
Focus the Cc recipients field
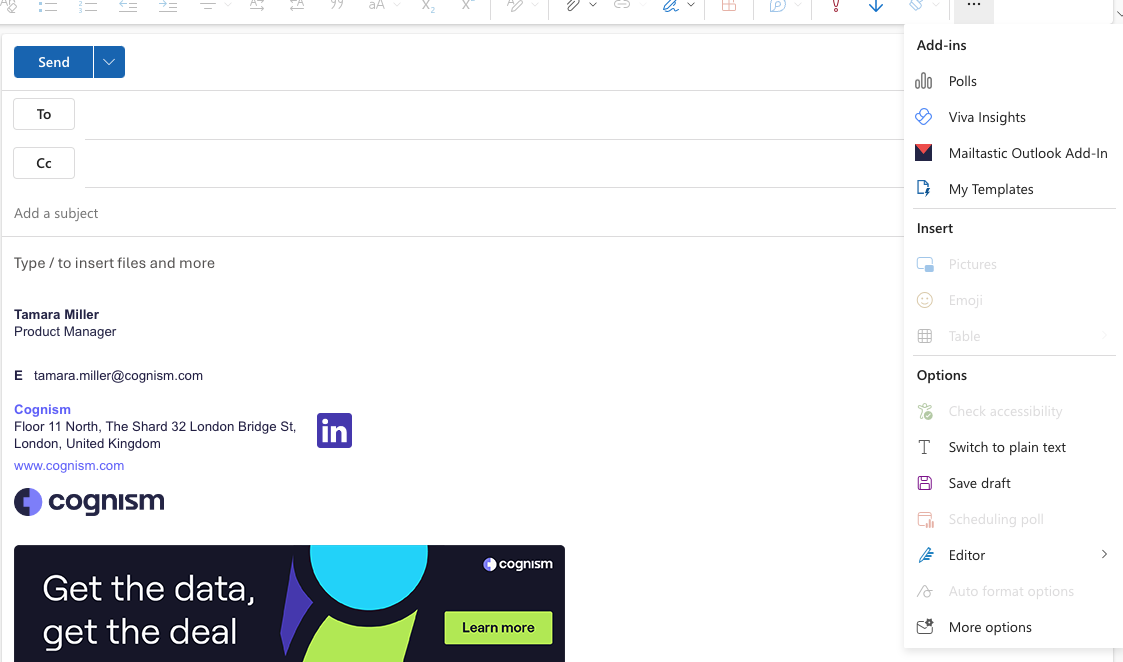(494, 163)
